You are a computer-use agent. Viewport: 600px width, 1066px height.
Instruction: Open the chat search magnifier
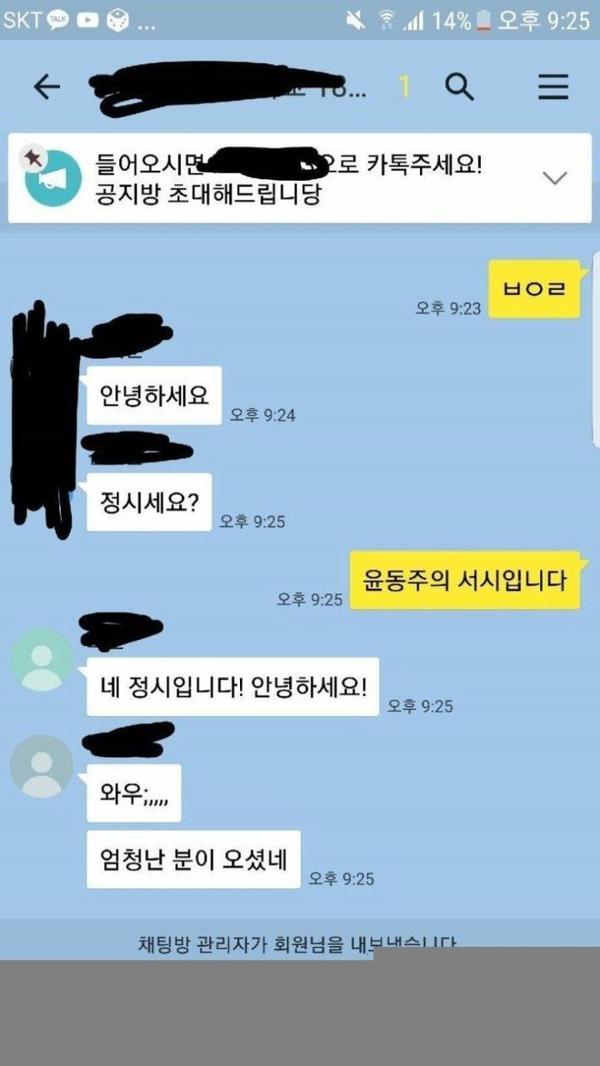(x=459, y=87)
